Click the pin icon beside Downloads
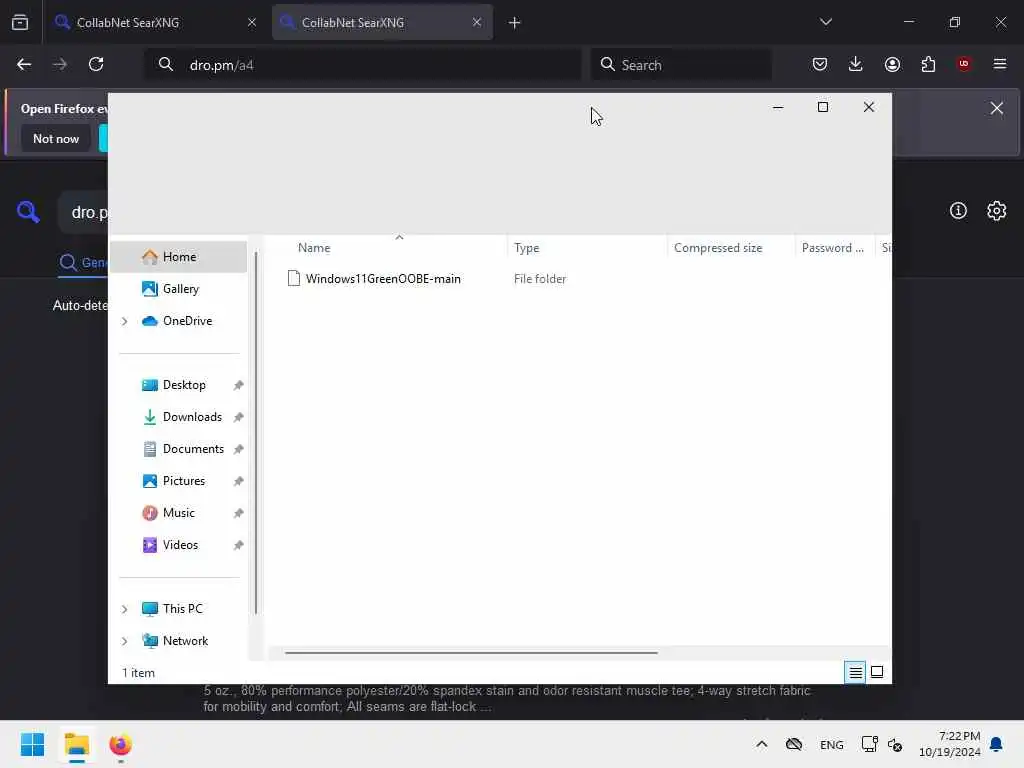 tap(238, 417)
